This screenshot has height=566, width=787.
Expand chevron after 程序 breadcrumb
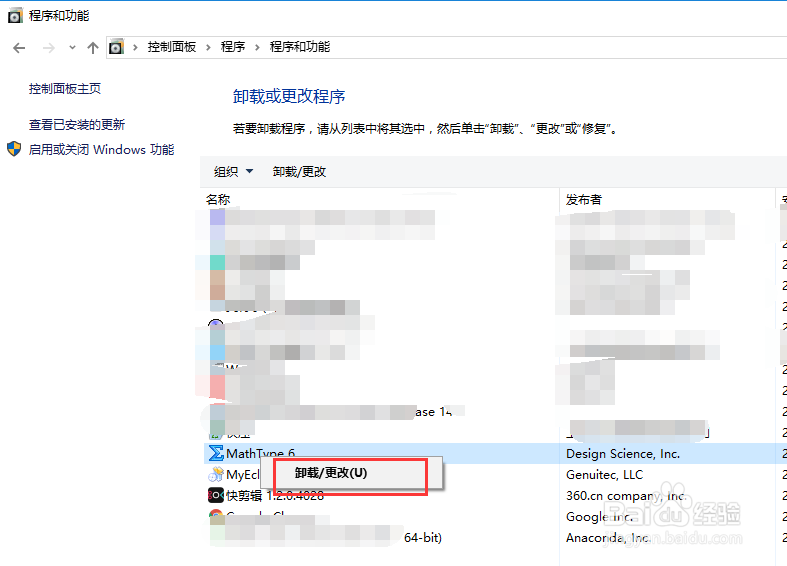tap(257, 48)
